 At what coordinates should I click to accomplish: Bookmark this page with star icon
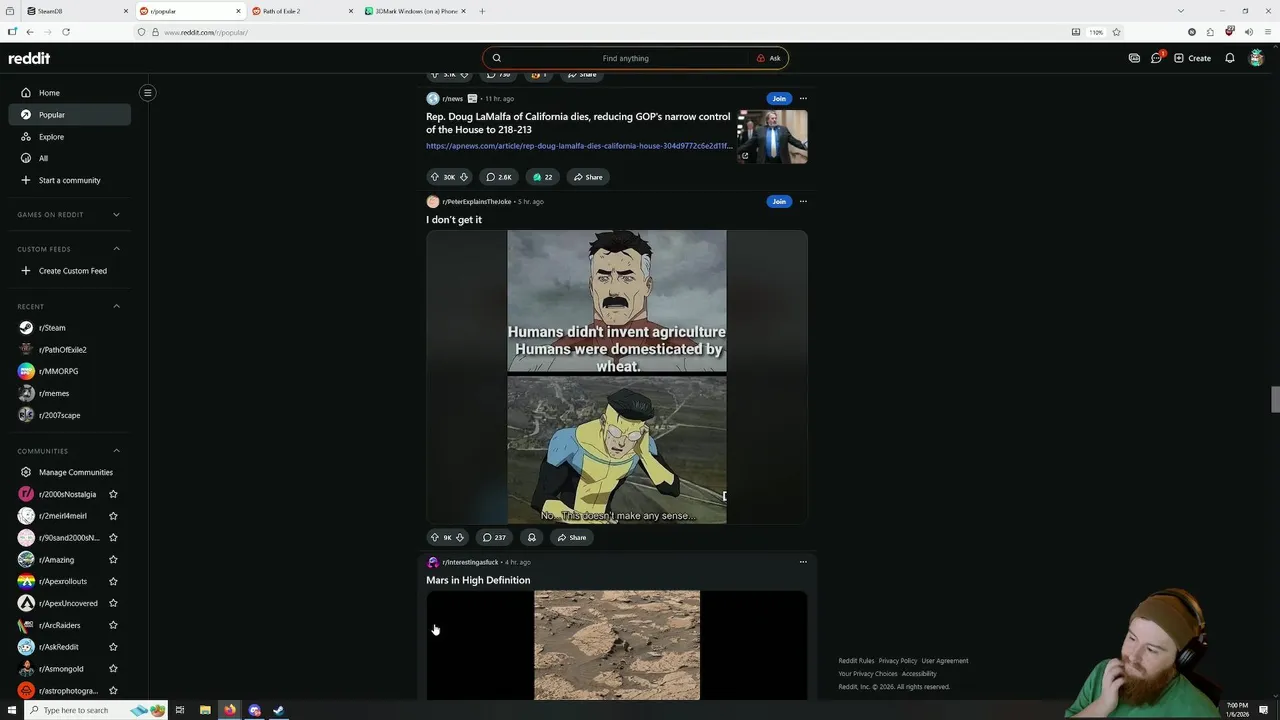click(x=1116, y=32)
